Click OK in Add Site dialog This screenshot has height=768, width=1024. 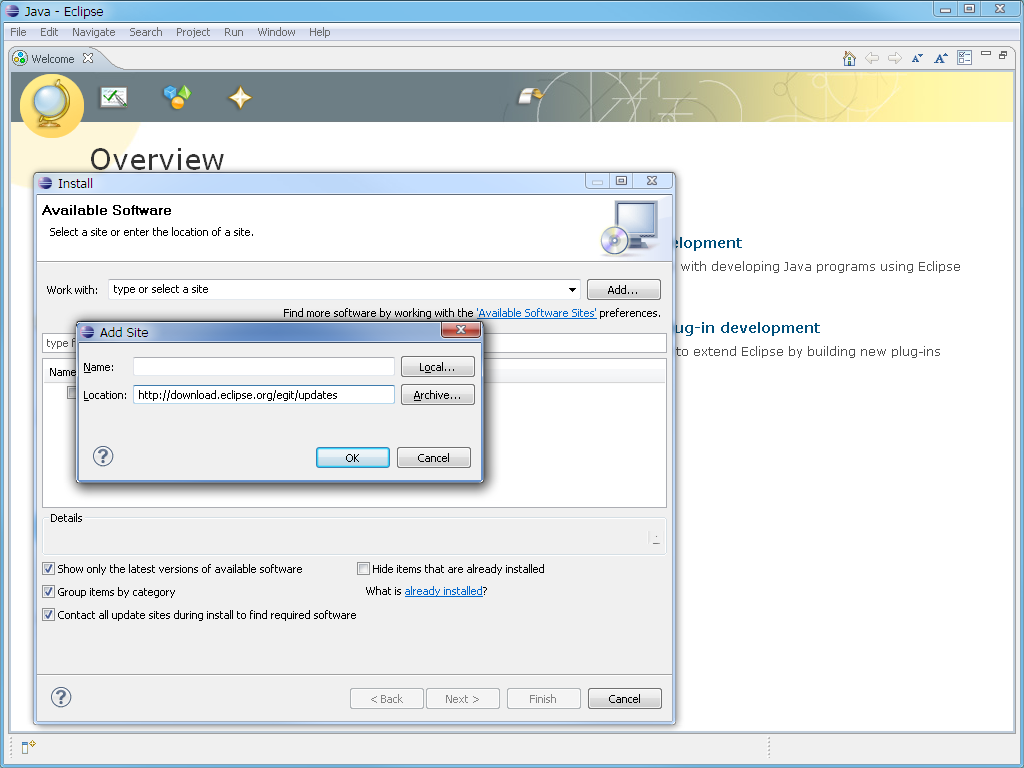(353, 458)
